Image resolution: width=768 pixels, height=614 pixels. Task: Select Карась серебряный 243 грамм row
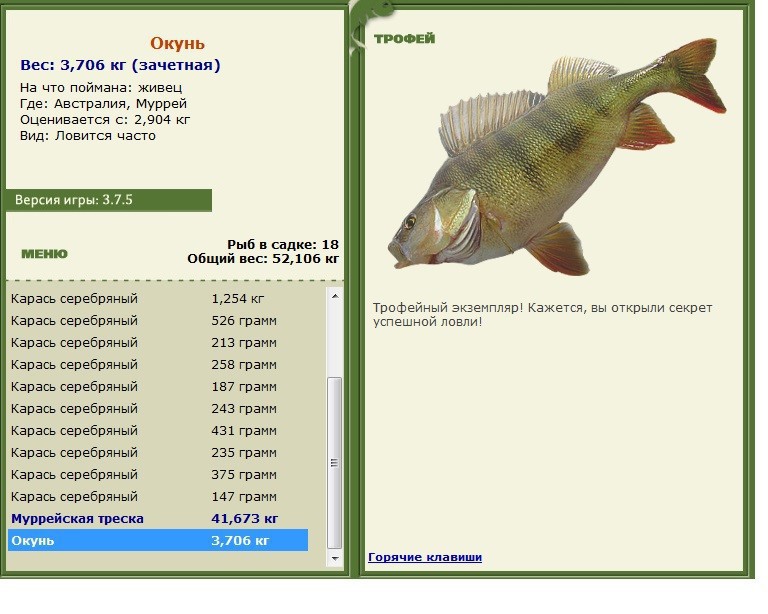[x=158, y=409]
